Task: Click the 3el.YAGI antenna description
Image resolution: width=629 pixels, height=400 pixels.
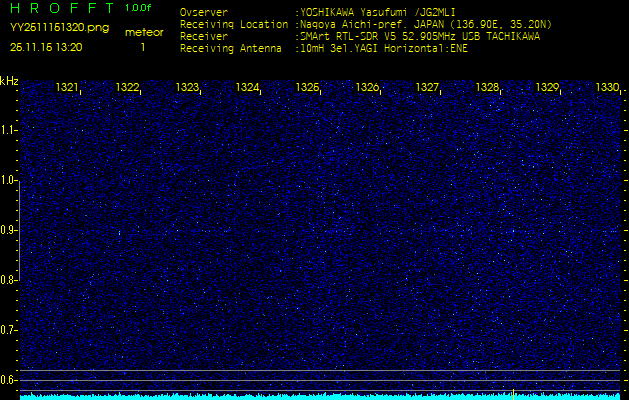Action: pos(385,47)
